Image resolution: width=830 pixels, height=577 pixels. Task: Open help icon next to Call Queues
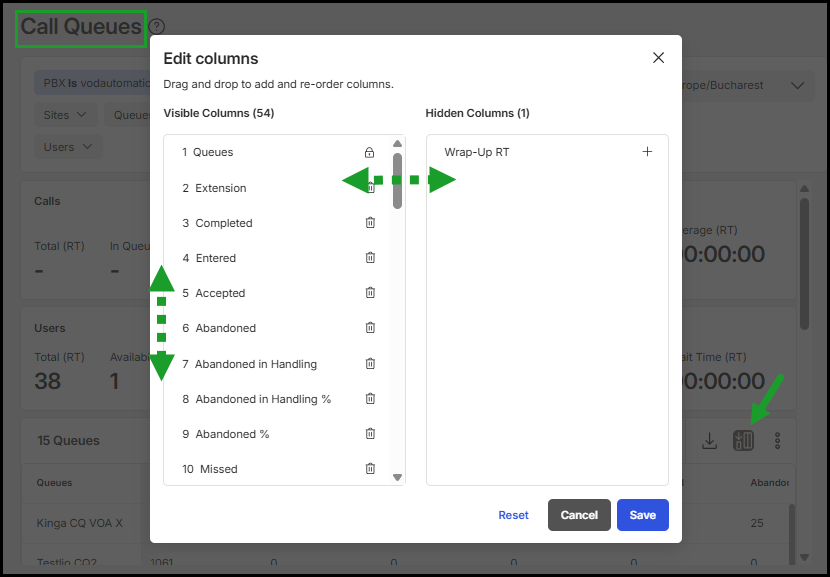pyautogui.click(x=157, y=28)
